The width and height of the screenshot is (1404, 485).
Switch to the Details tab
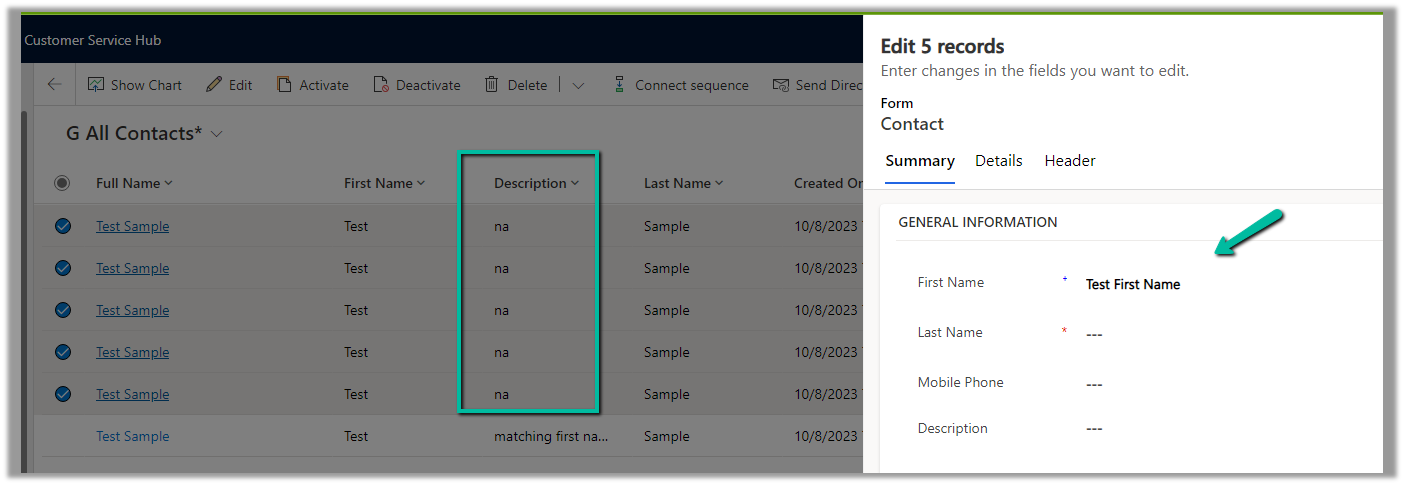pyautogui.click(x=998, y=161)
